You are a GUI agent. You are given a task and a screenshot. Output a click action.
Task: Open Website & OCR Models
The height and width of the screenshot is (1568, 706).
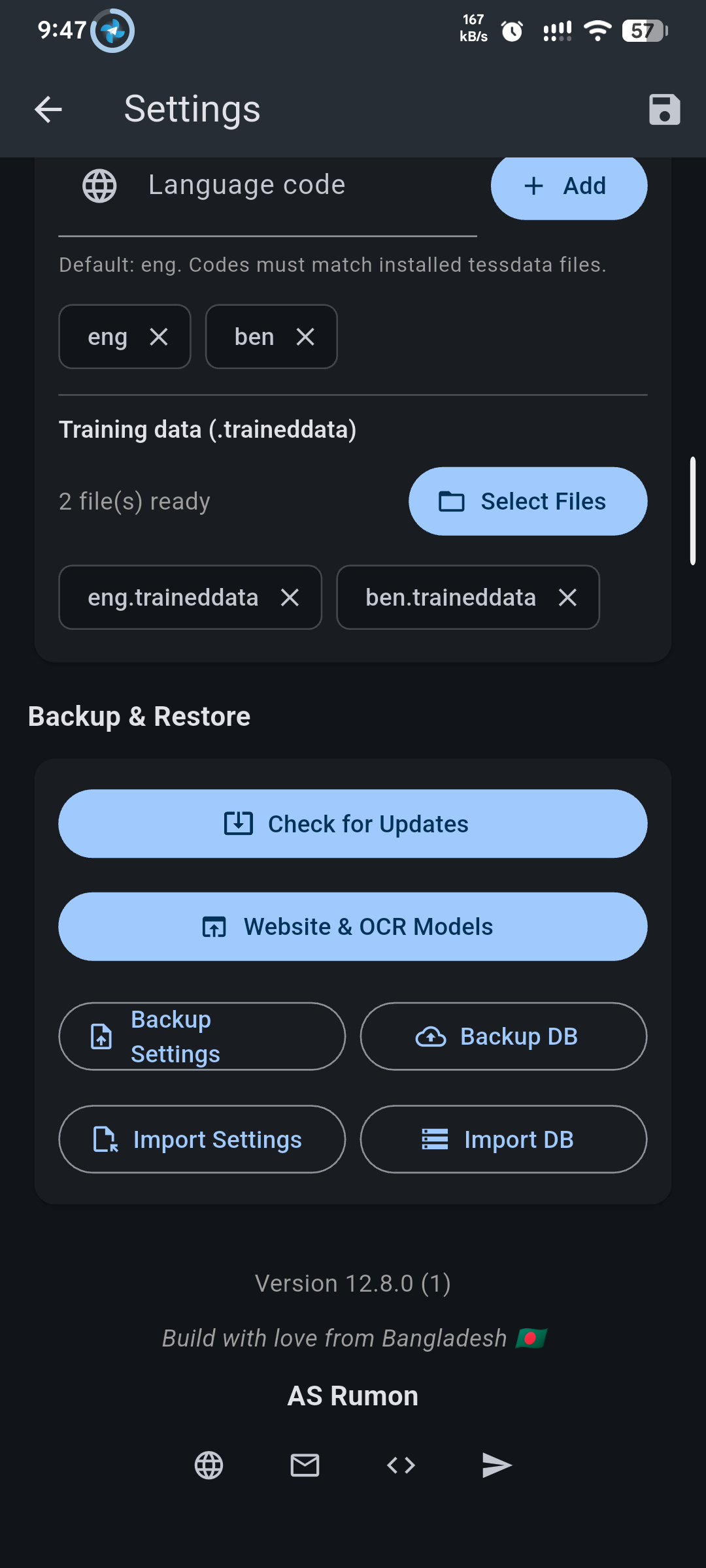pyautogui.click(x=353, y=926)
